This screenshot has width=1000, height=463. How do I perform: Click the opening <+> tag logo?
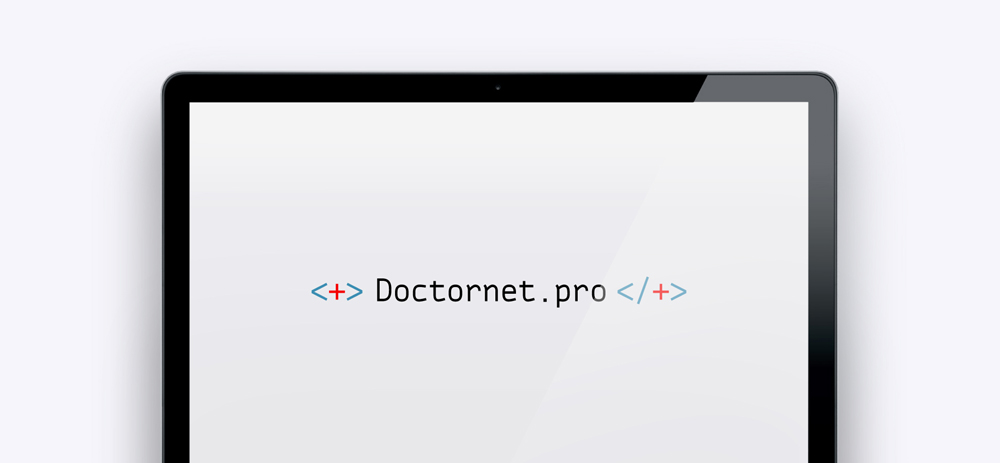(337, 292)
